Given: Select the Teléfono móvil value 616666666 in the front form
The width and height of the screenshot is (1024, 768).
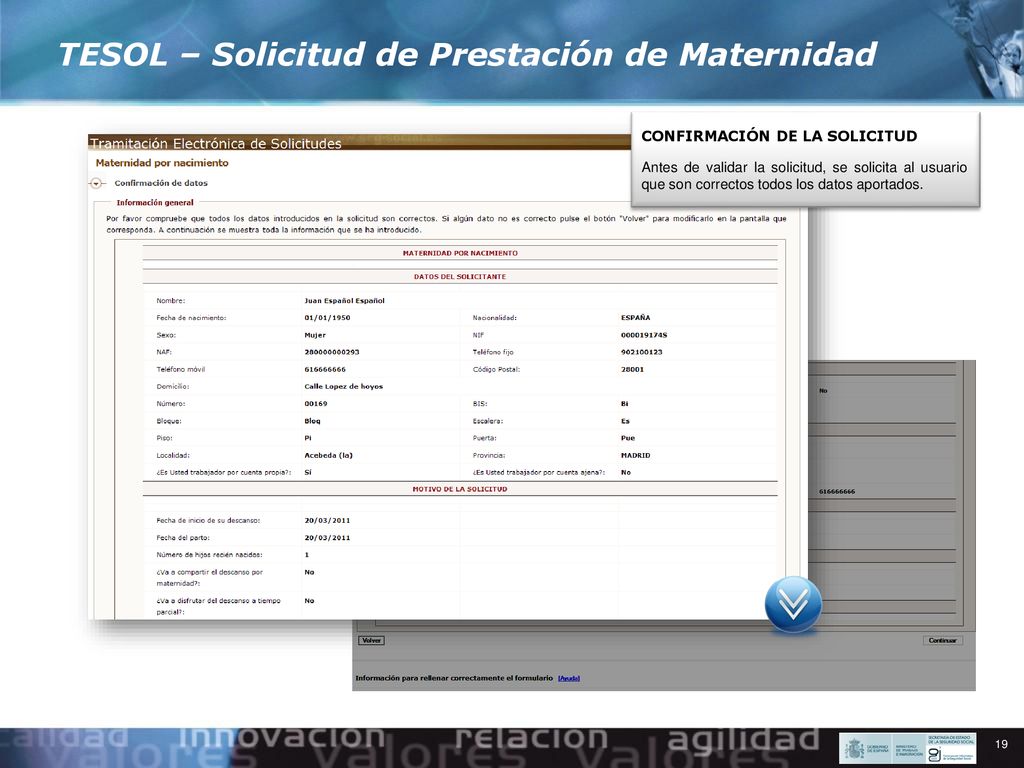Looking at the screenshot, I should pos(325,370).
